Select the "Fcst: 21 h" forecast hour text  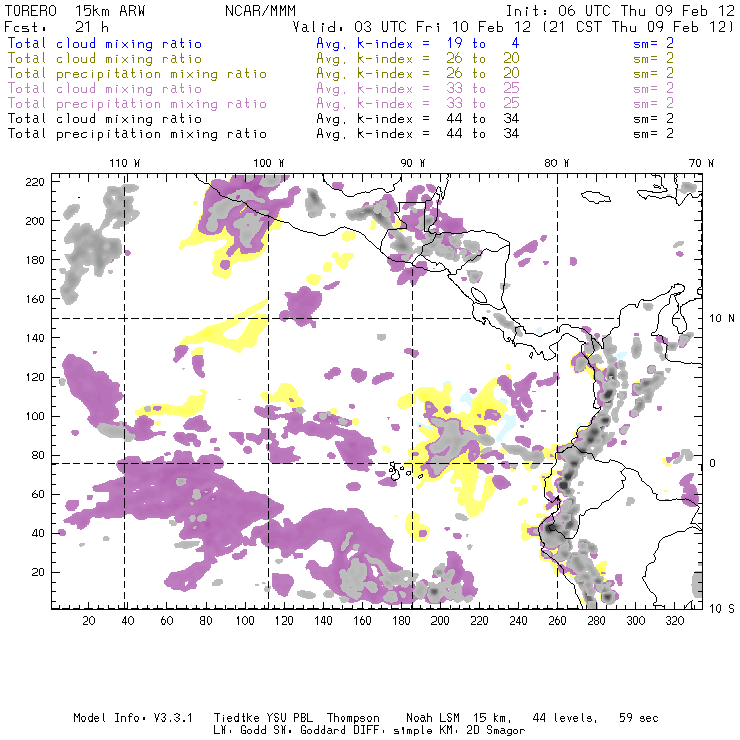(57, 27)
